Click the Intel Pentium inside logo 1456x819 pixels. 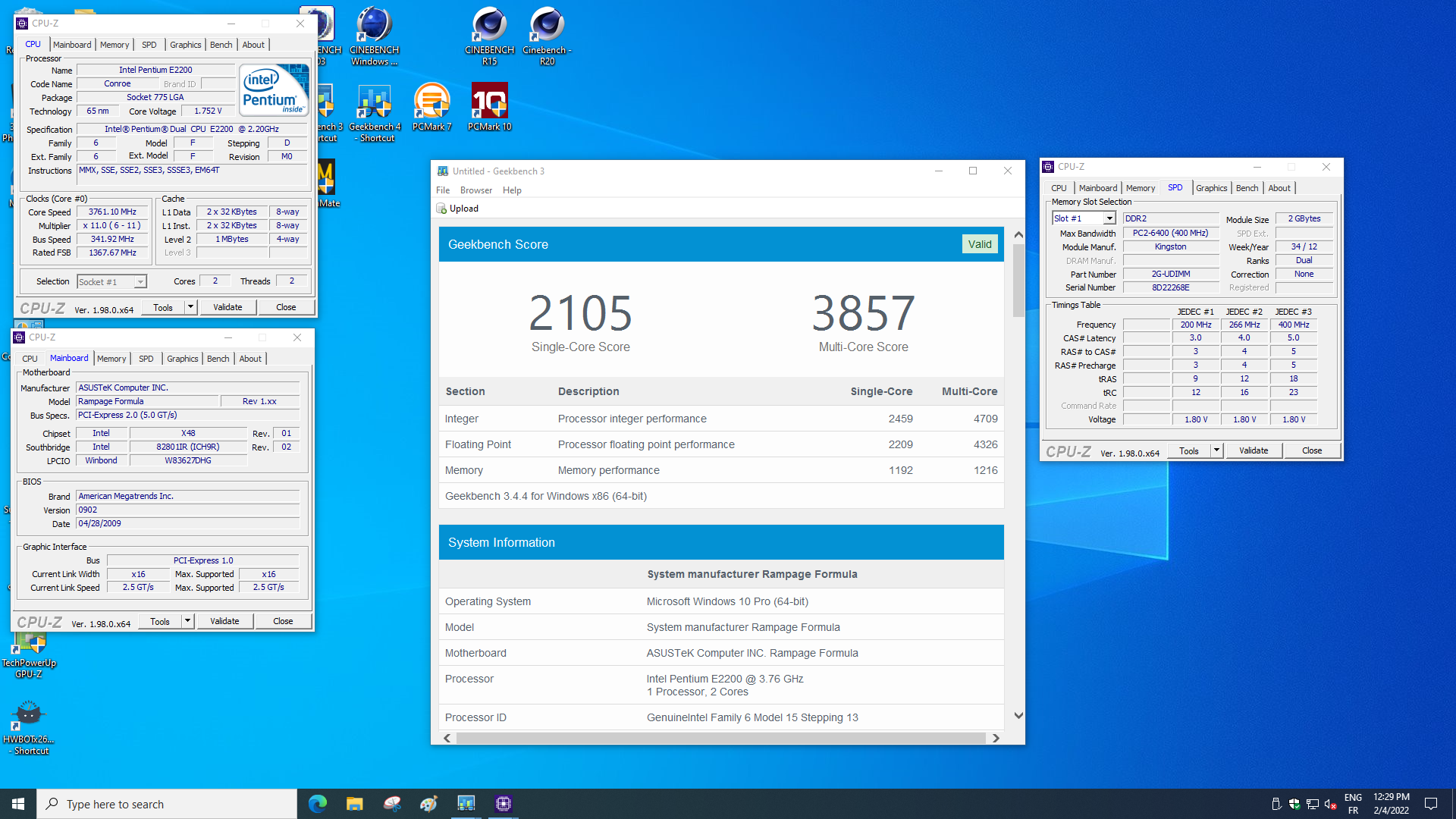pyautogui.click(x=274, y=89)
